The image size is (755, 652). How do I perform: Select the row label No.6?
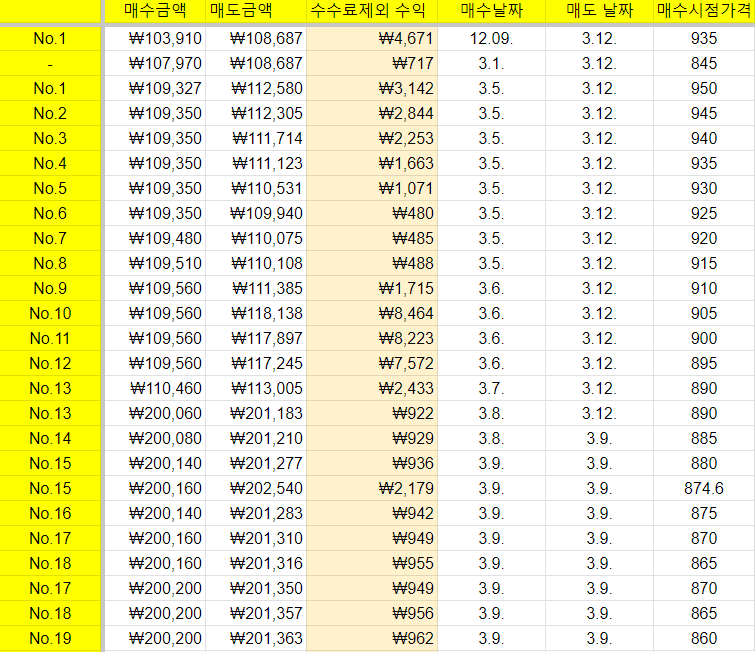coord(50,214)
